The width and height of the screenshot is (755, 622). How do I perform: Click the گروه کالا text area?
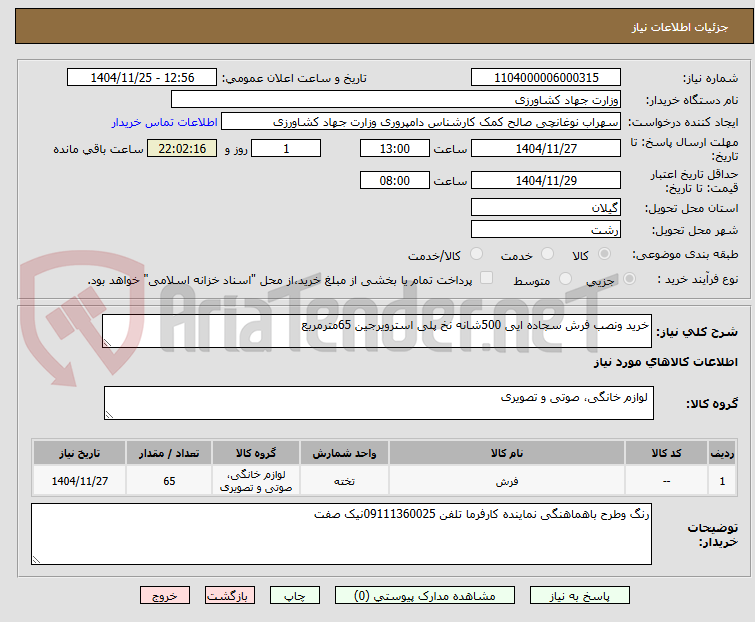tap(378, 403)
